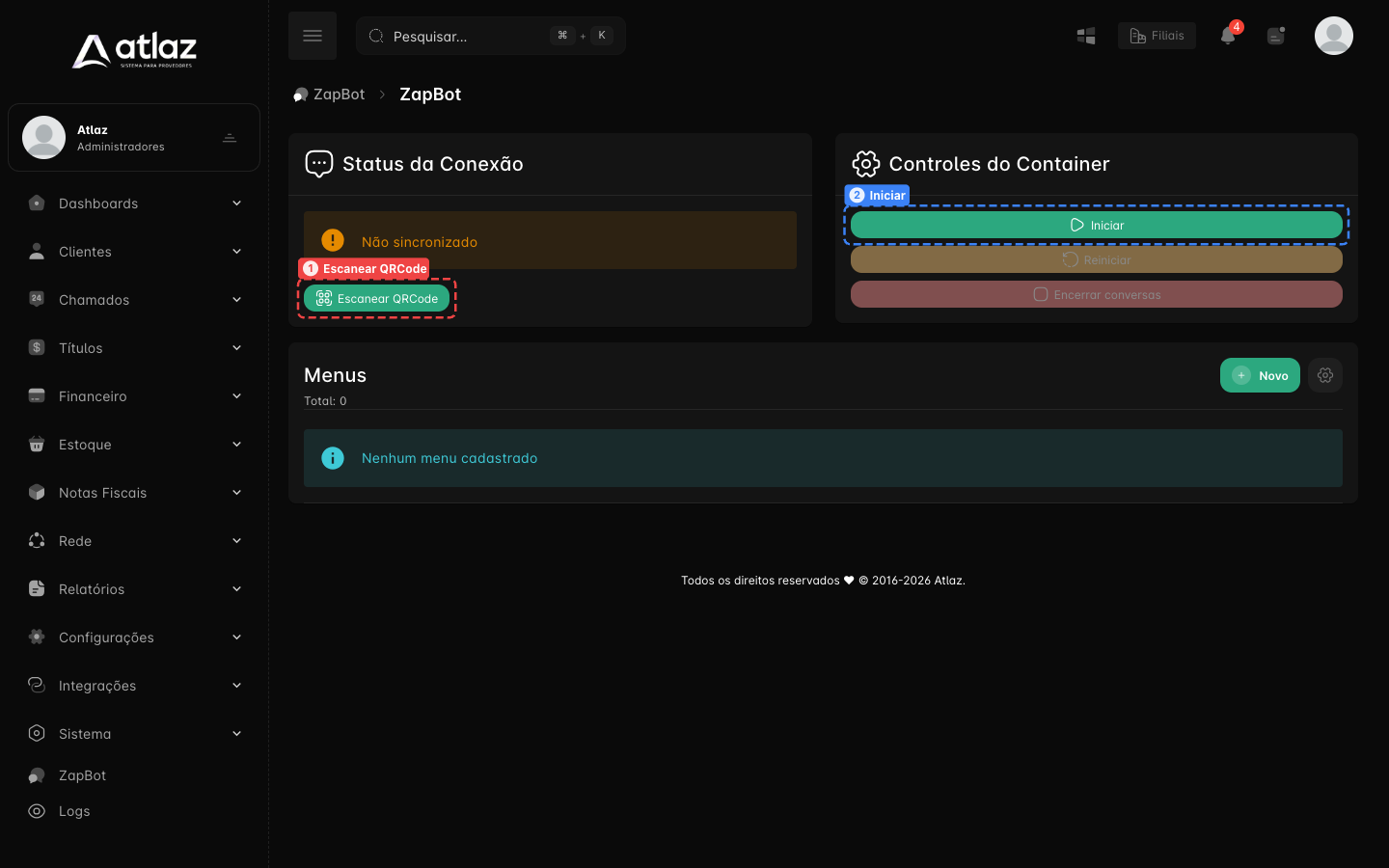Expand the Clientes chevron
The width and height of the screenshot is (1389, 868).
[x=236, y=251]
